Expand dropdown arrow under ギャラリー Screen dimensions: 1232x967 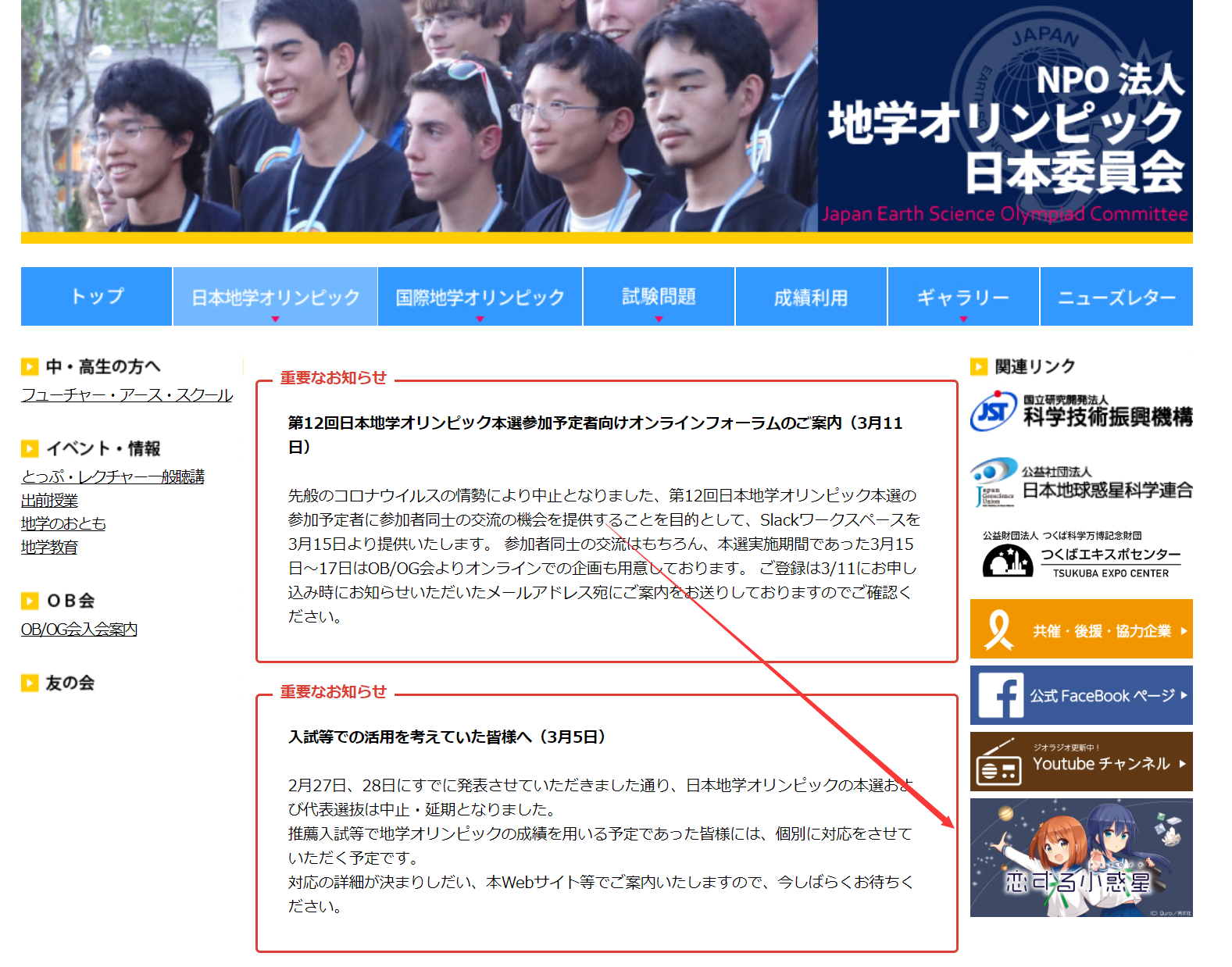tap(963, 319)
